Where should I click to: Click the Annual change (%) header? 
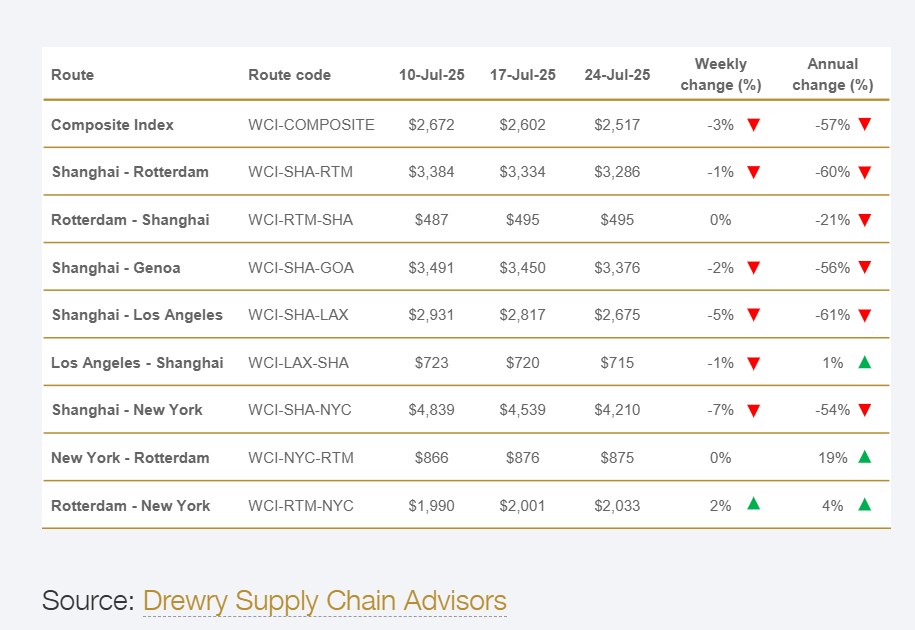tap(833, 75)
